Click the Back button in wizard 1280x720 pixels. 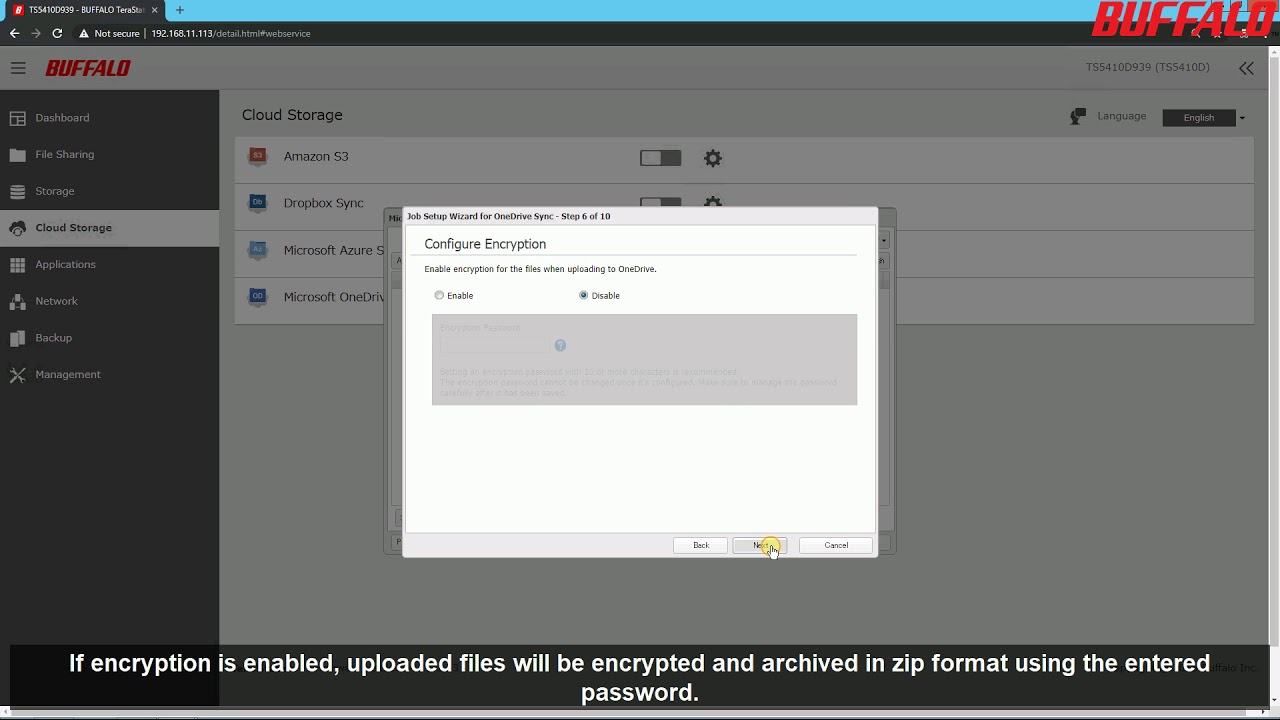coord(701,545)
